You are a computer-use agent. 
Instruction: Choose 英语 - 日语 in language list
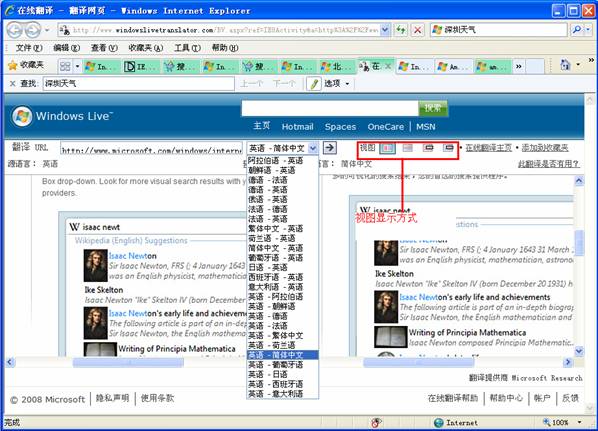click(x=282, y=374)
